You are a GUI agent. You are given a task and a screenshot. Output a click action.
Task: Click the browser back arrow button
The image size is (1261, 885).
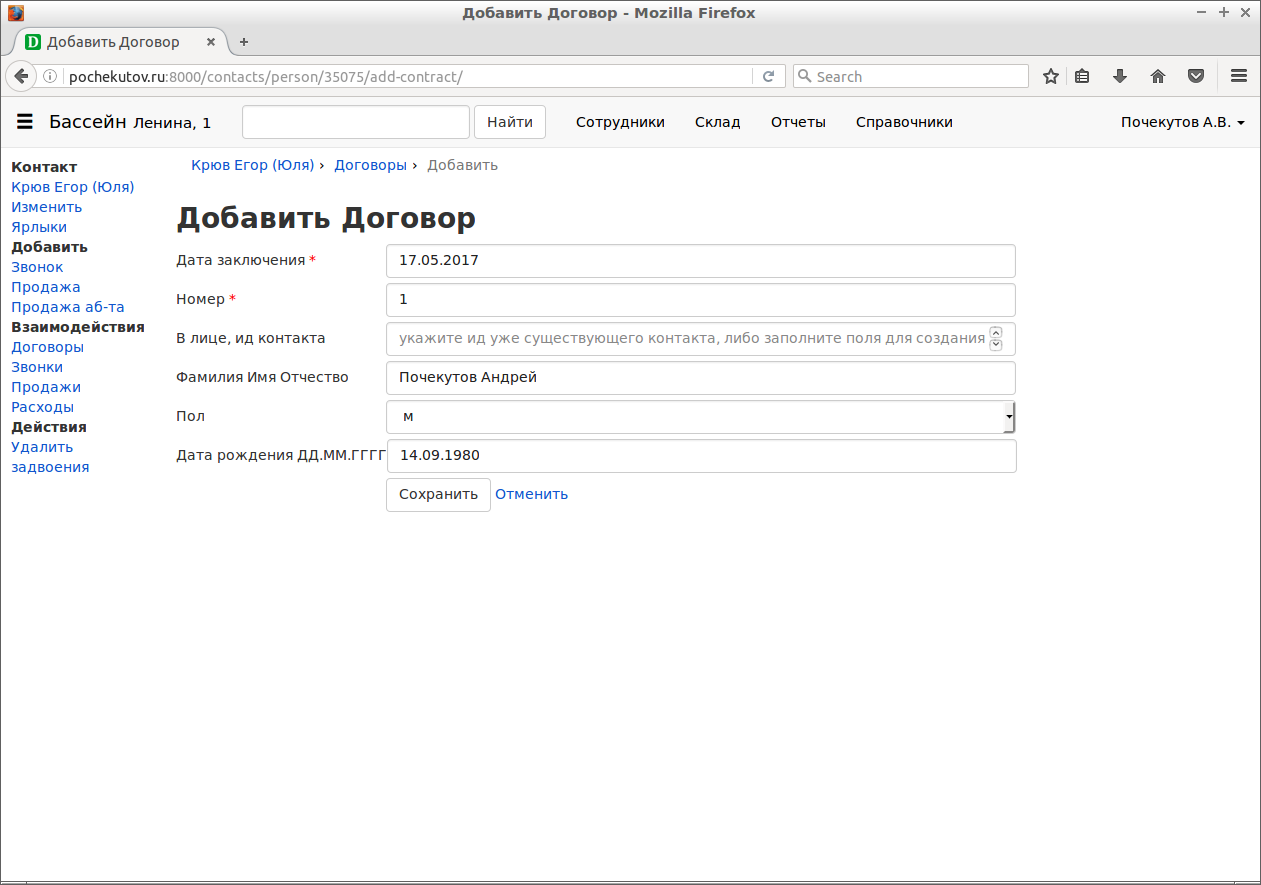(x=21, y=76)
